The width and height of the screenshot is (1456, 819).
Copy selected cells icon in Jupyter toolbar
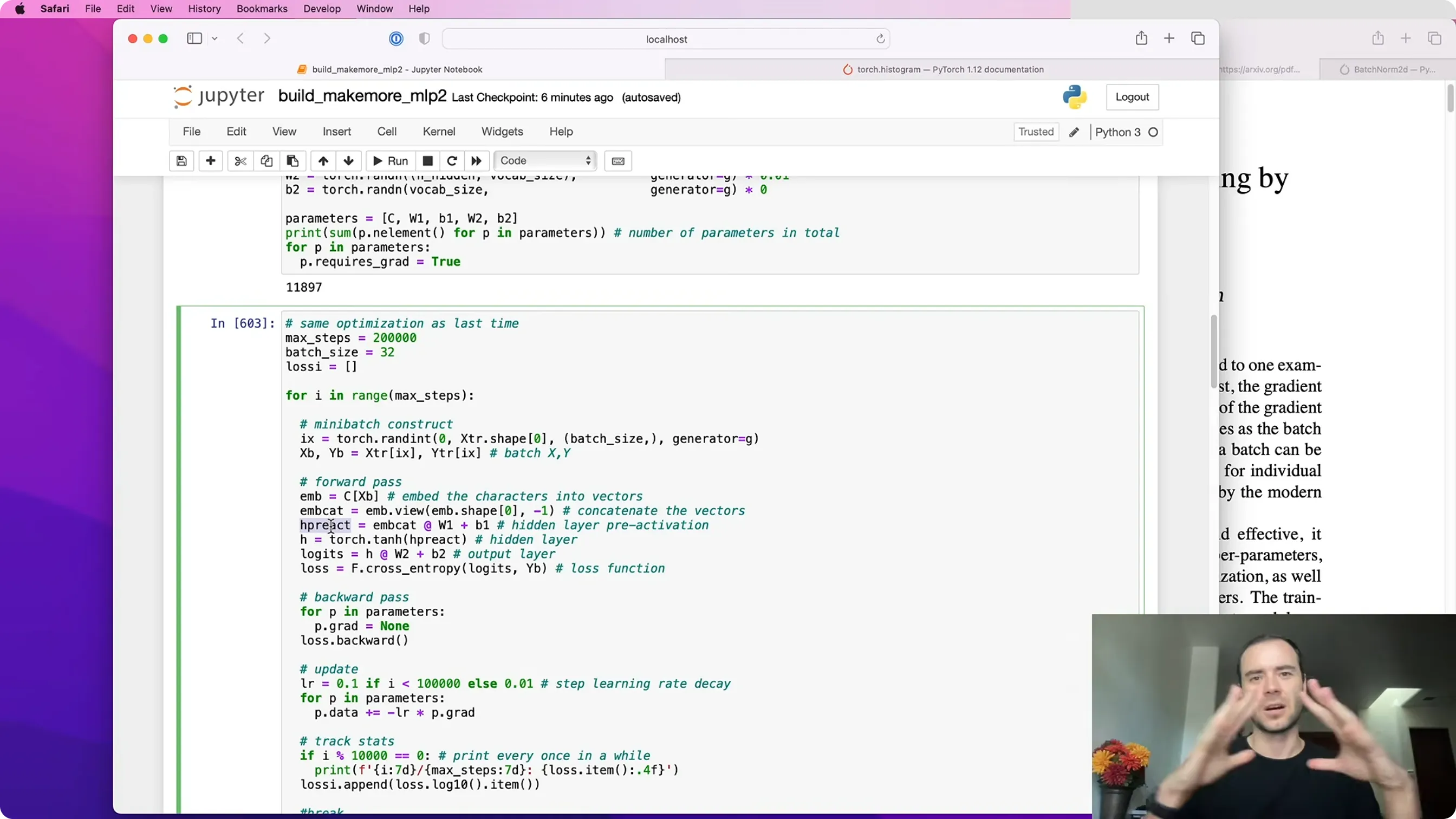tap(266, 161)
